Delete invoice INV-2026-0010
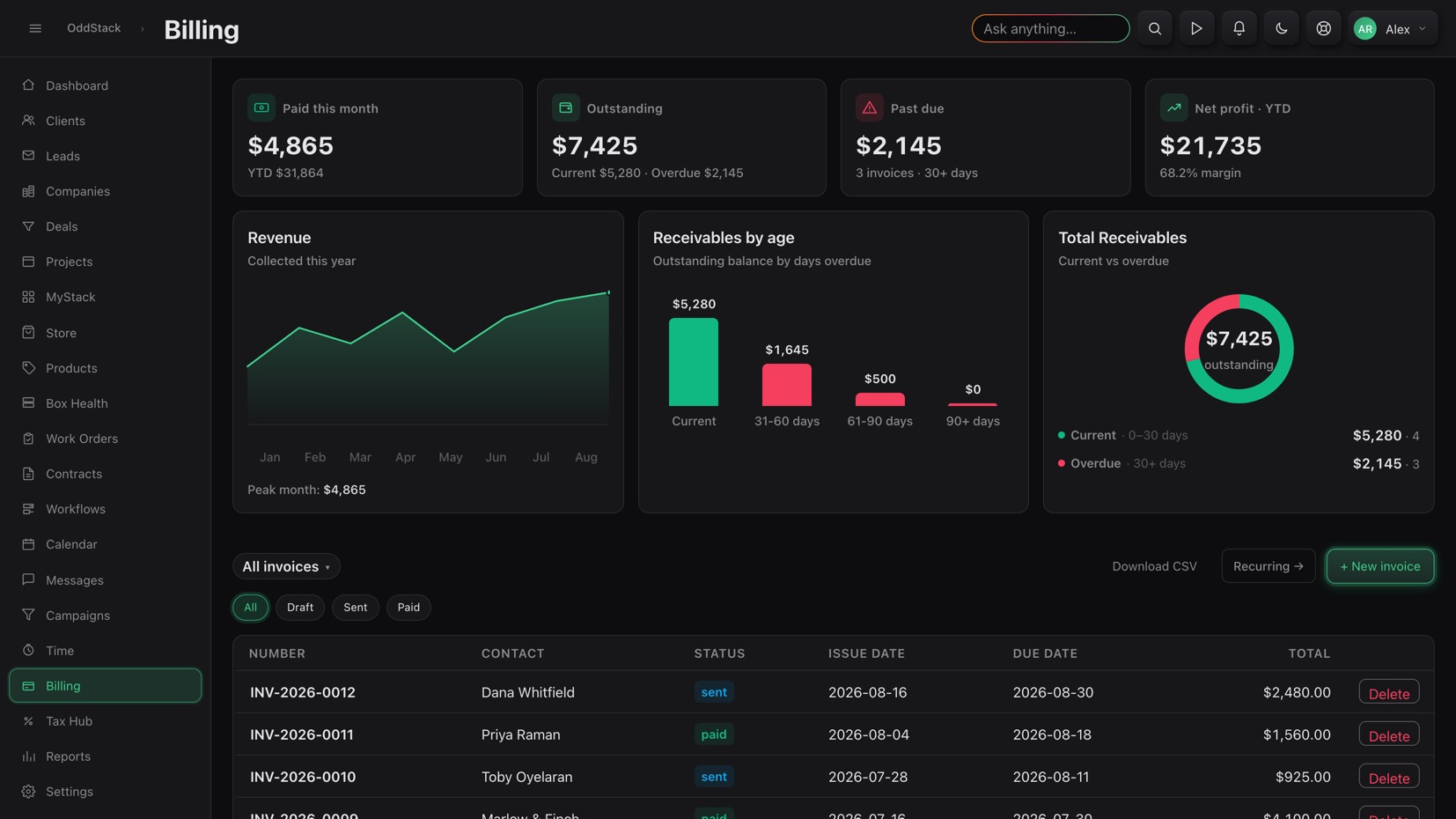This screenshot has width=1456, height=819. [x=1389, y=778]
